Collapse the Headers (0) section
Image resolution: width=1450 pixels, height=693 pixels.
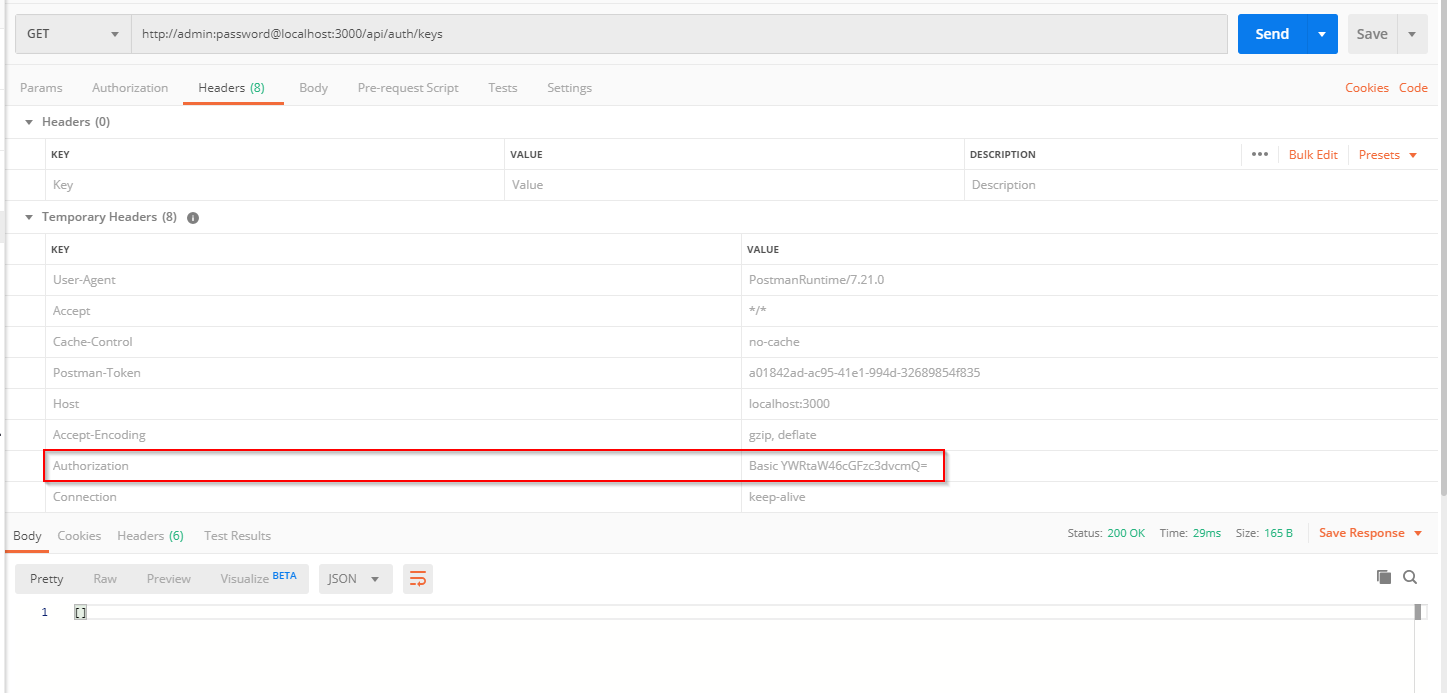pyautogui.click(x=28, y=121)
